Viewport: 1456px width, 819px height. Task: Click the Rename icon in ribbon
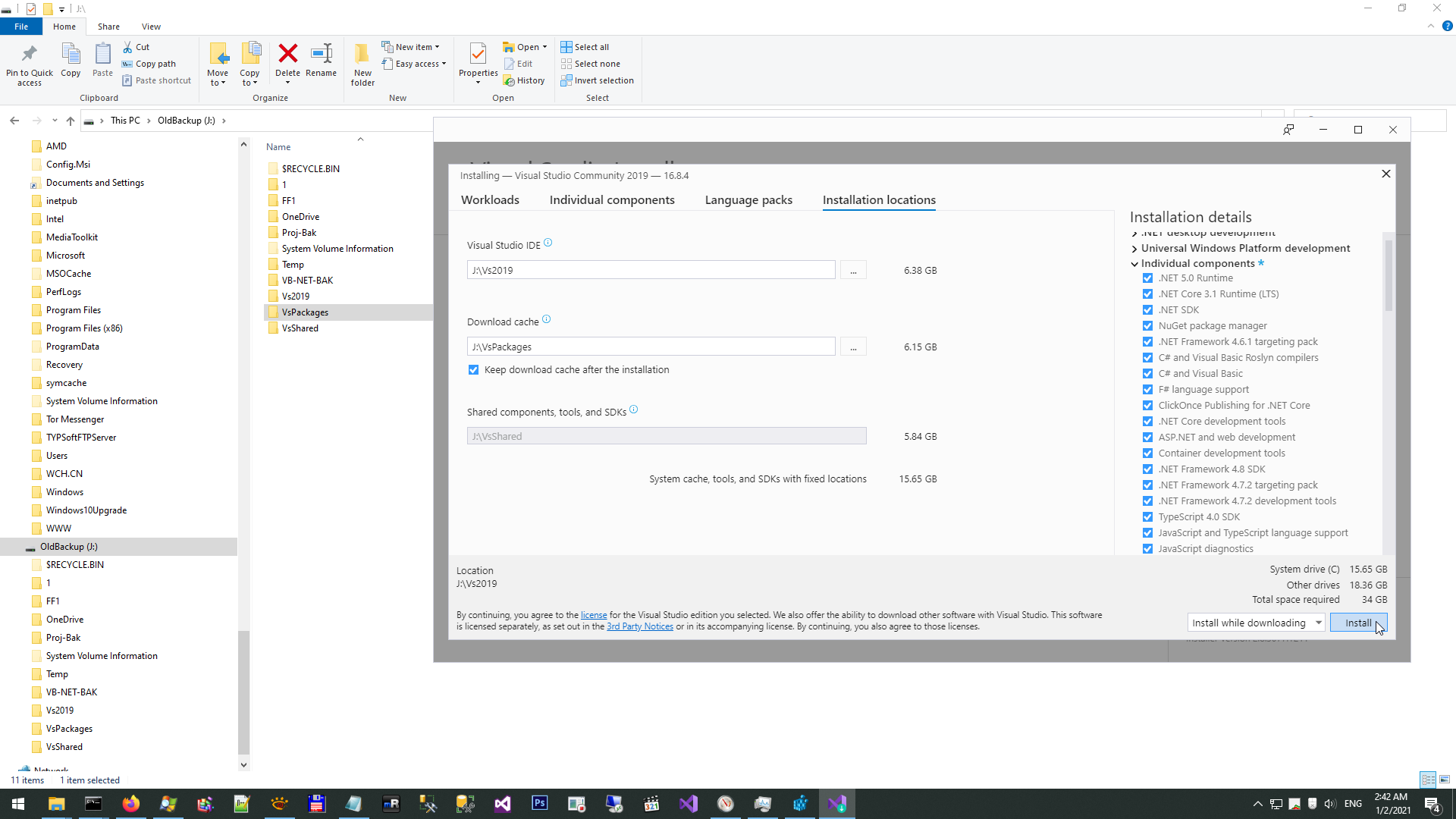tap(321, 54)
